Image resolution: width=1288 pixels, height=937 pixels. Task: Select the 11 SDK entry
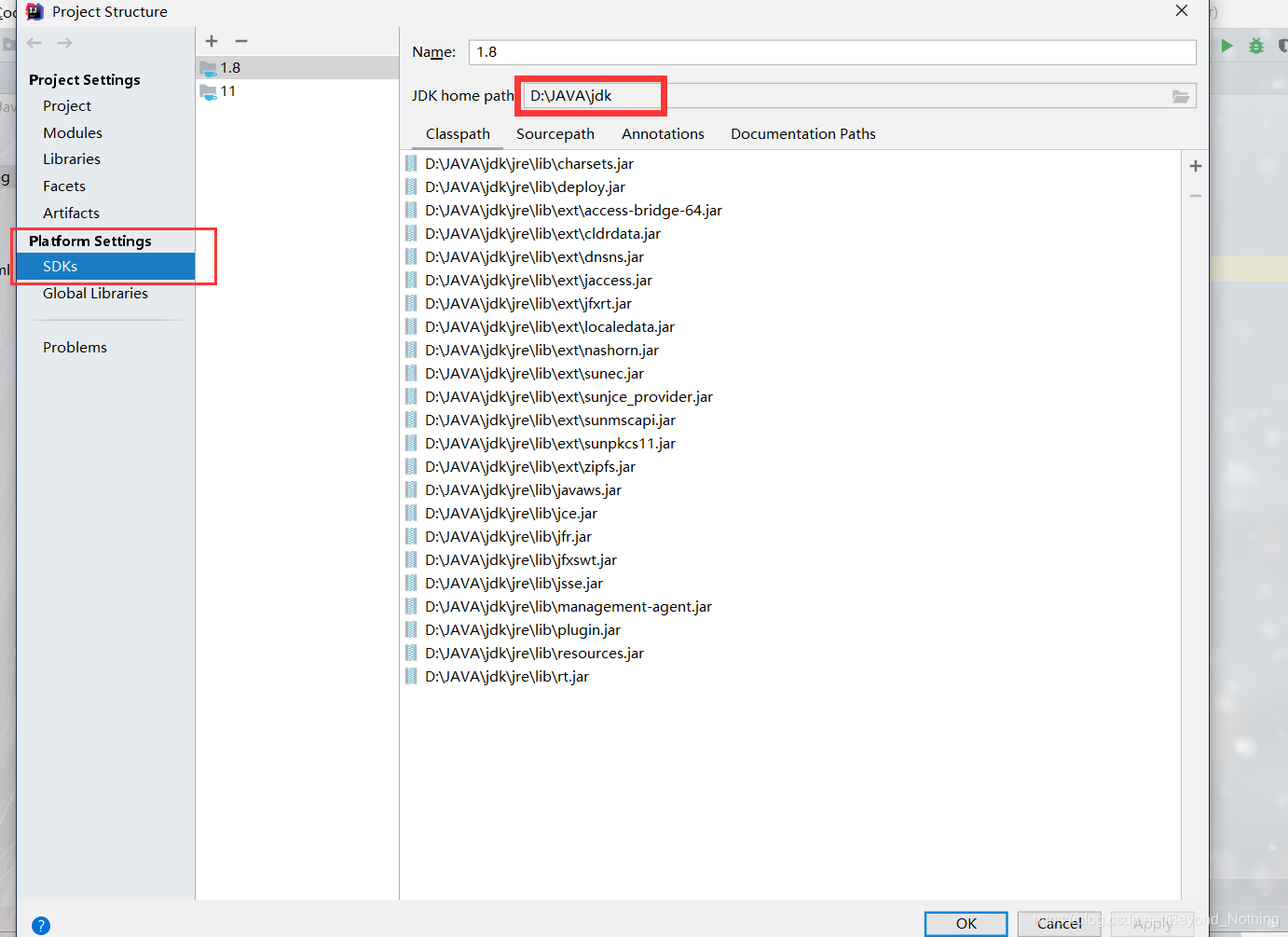coord(297,90)
